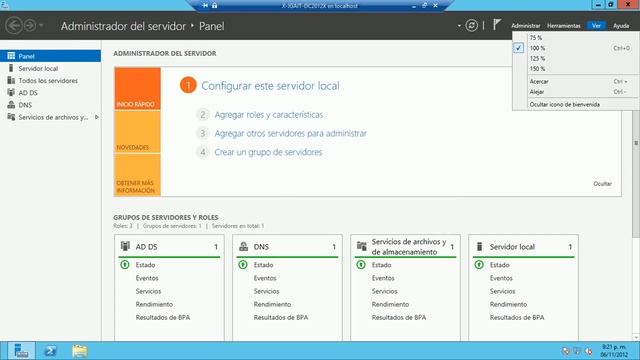Image resolution: width=640 pixels, height=360 pixels.
Task: Select the checked 100 % zoom option
Action: pos(537,48)
